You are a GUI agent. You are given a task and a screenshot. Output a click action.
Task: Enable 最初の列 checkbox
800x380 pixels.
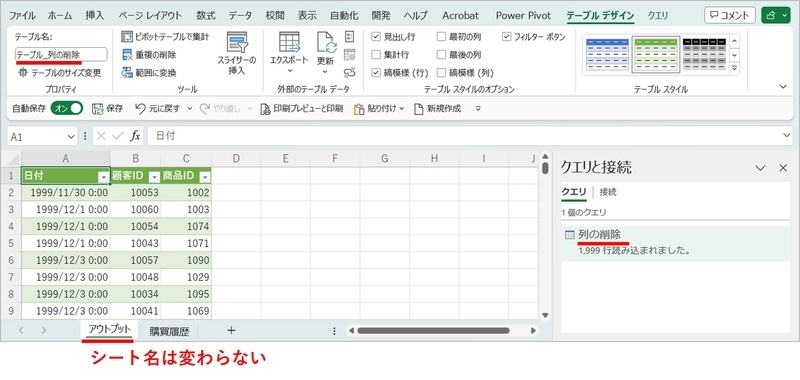pos(441,37)
